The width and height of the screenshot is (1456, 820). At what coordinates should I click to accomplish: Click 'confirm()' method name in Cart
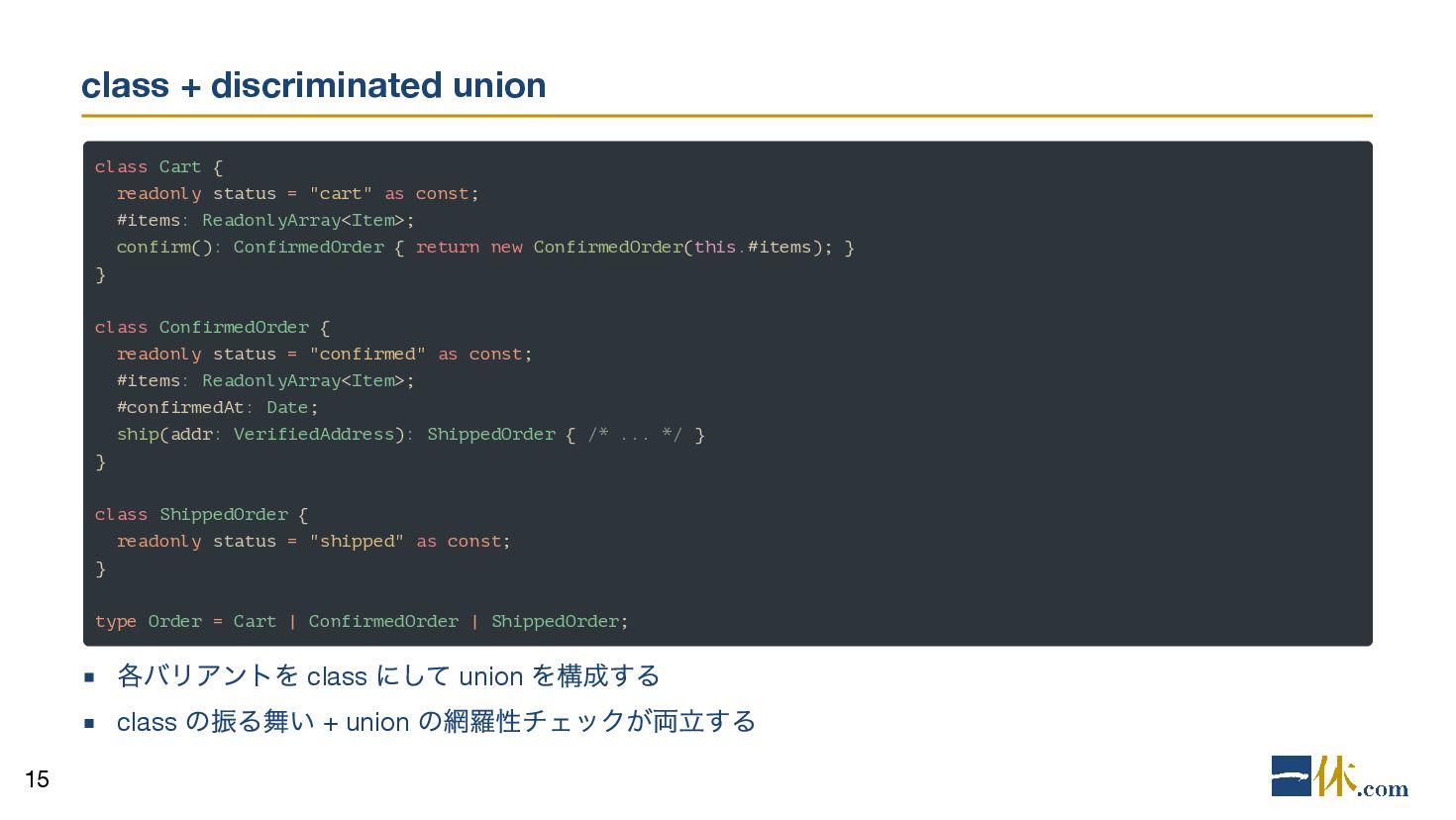click(164, 247)
